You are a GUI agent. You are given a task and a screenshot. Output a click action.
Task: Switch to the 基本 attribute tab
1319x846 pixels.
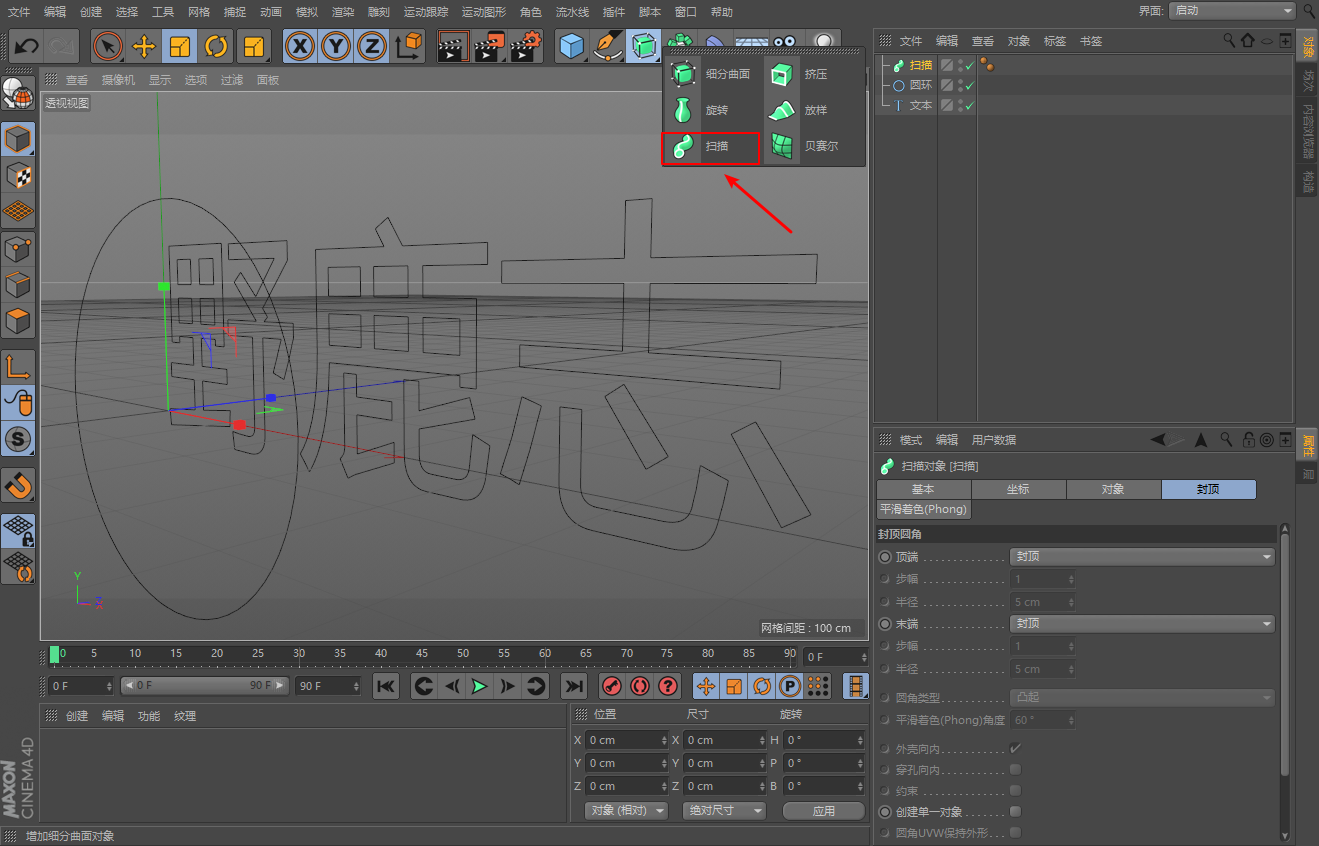[x=923, y=490]
